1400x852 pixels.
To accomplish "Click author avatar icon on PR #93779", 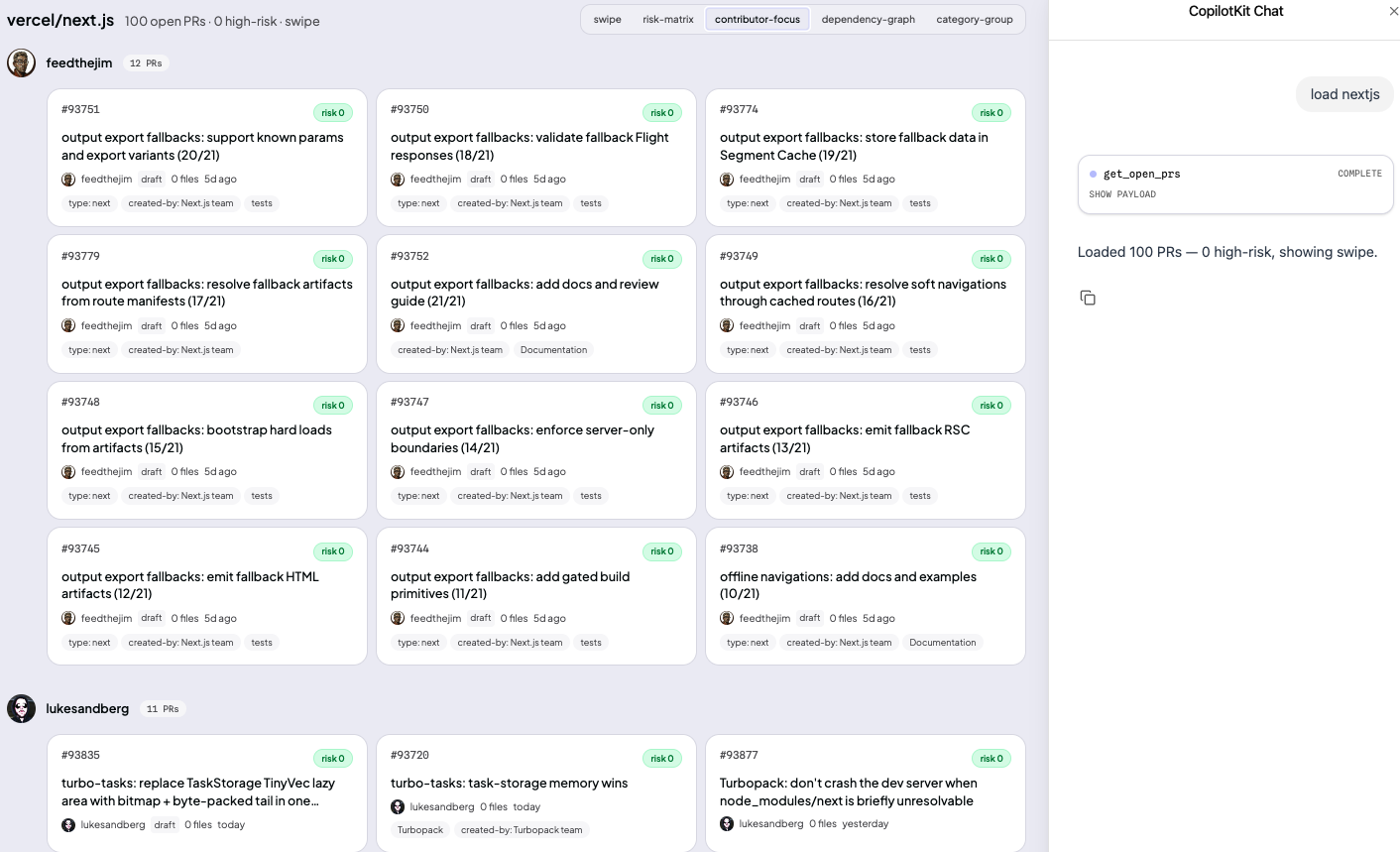I will click(x=68, y=325).
